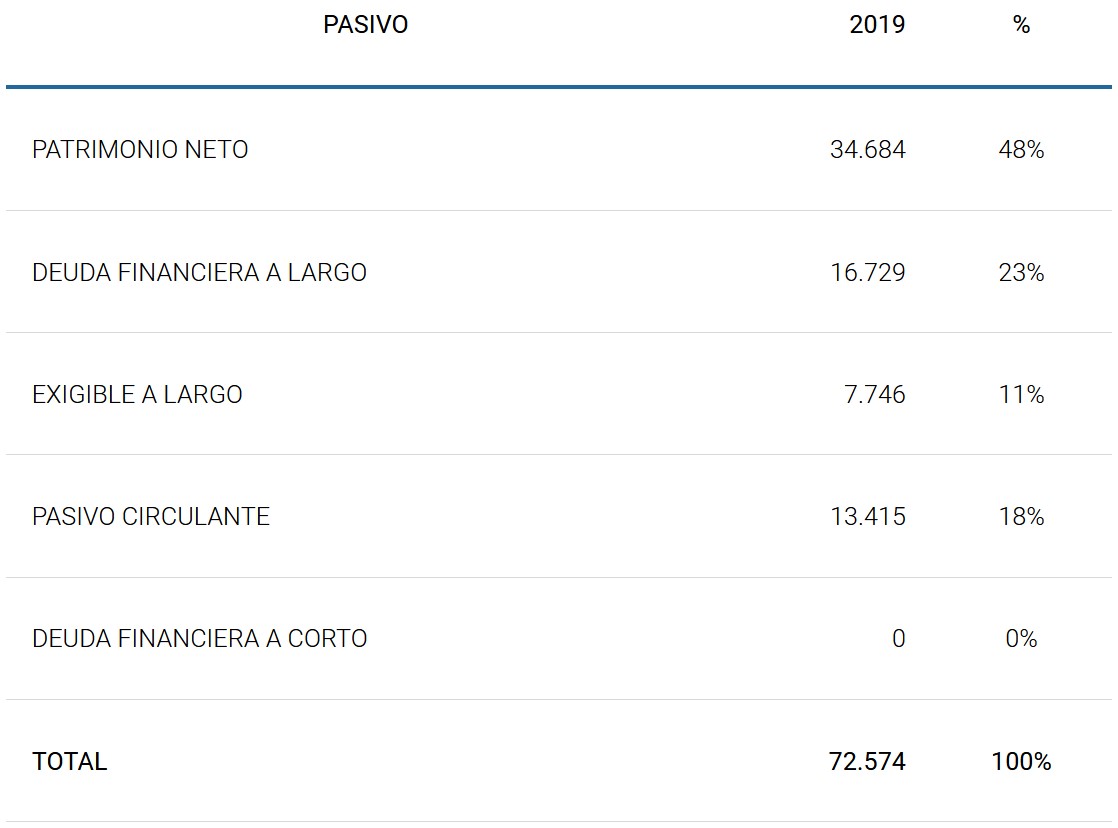The image size is (1118, 828).
Task: Click the 72.574 total value
Action: [867, 761]
